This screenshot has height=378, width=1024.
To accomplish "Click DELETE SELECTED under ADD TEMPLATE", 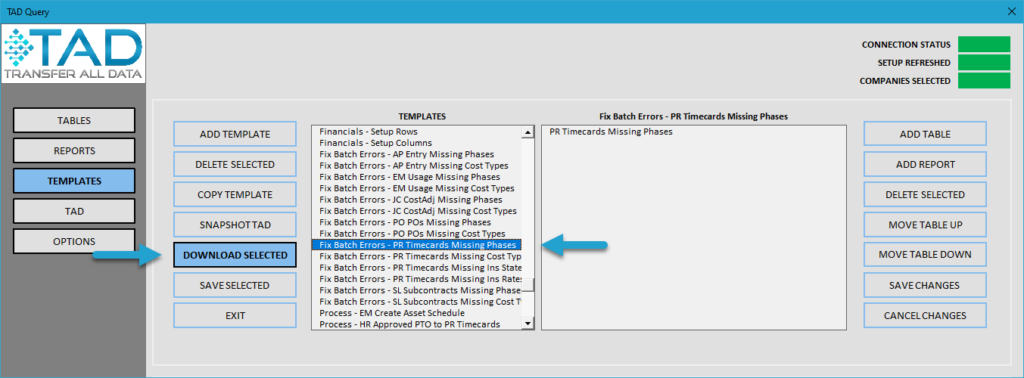I will pyautogui.click(x=234, y=164).
